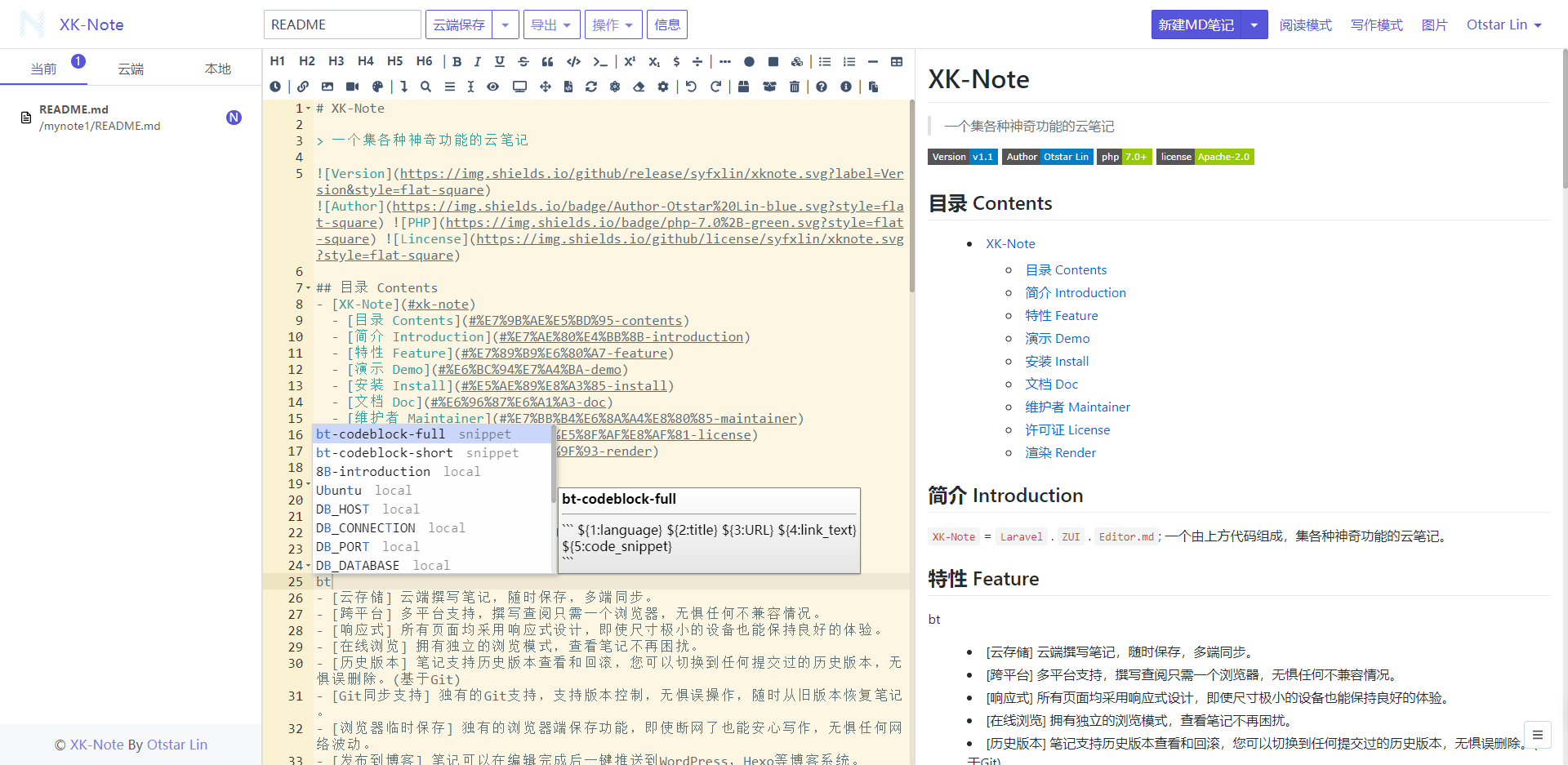Undo last edit in editor
This screenshot has width=1568, height=765.
click(691, 87)
